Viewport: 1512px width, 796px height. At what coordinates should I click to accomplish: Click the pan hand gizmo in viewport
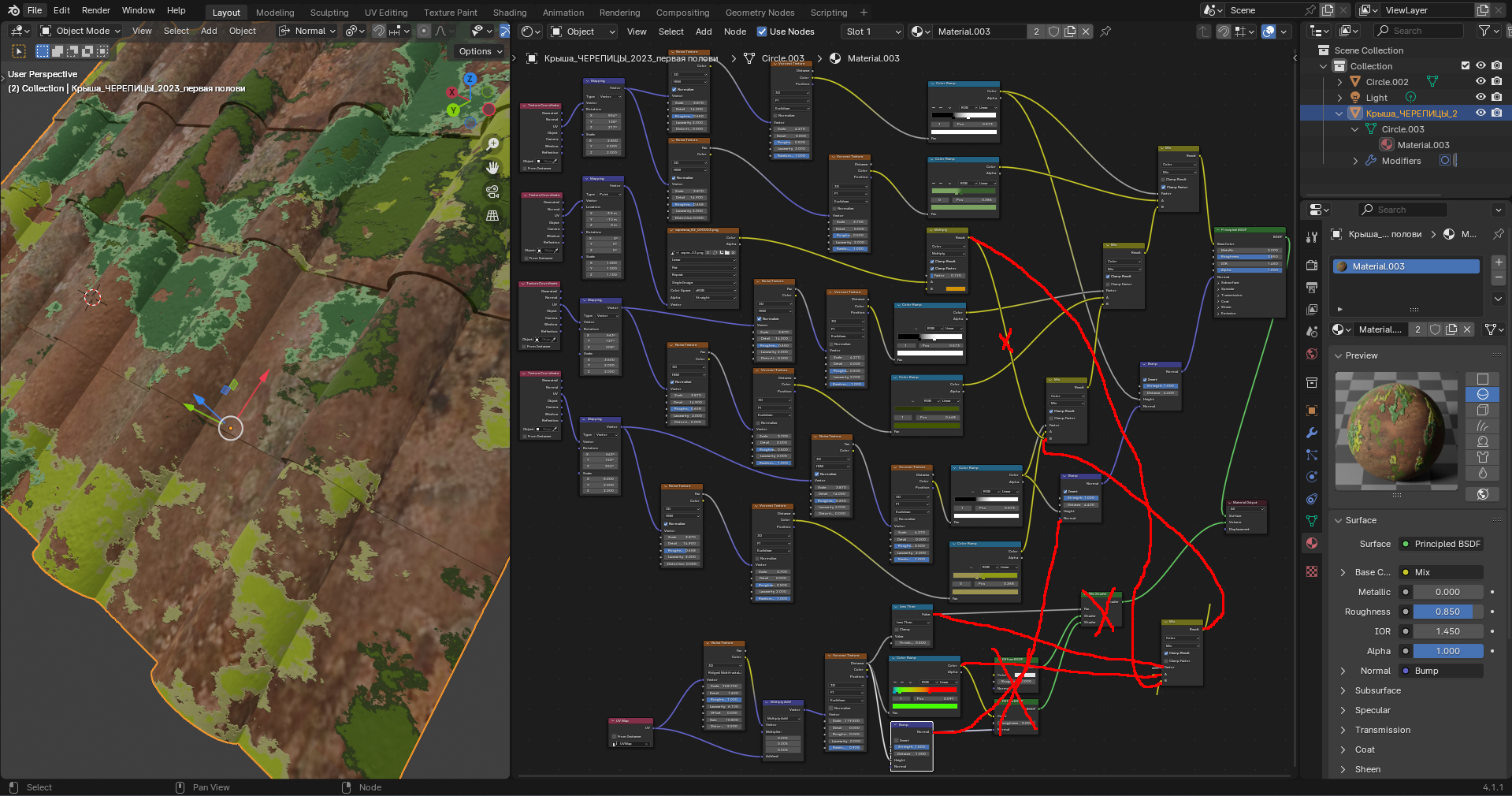click(492, 168)
